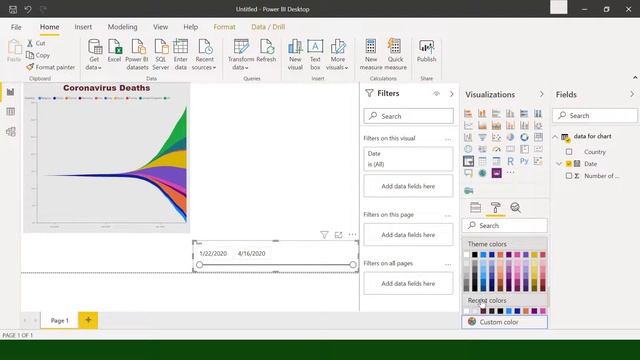Select the gauge visualization
640x360 pixels.
(496, 149)
